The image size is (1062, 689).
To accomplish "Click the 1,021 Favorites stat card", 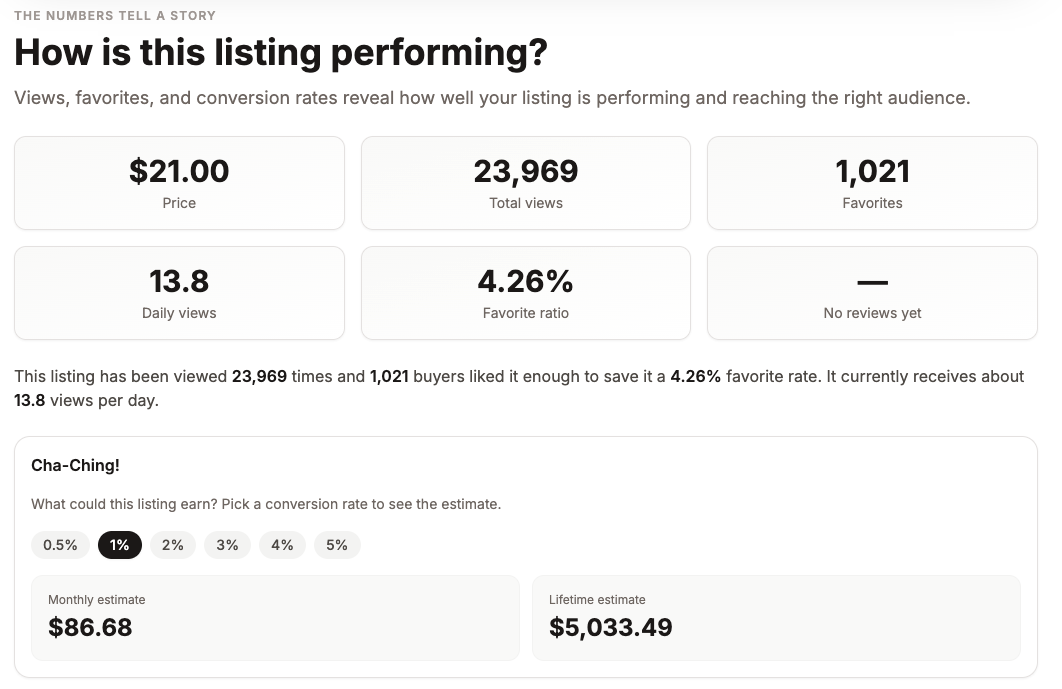I will coord(872,183).
